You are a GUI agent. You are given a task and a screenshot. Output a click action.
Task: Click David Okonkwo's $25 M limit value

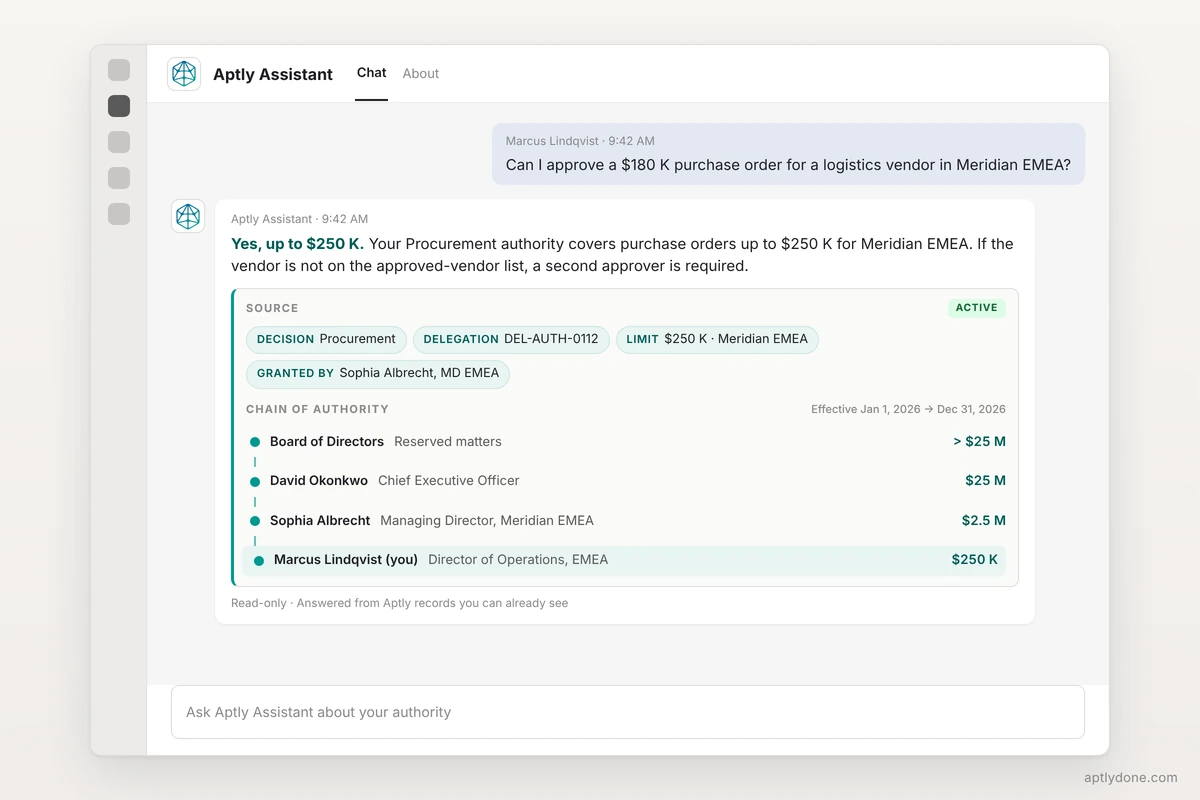985,481
